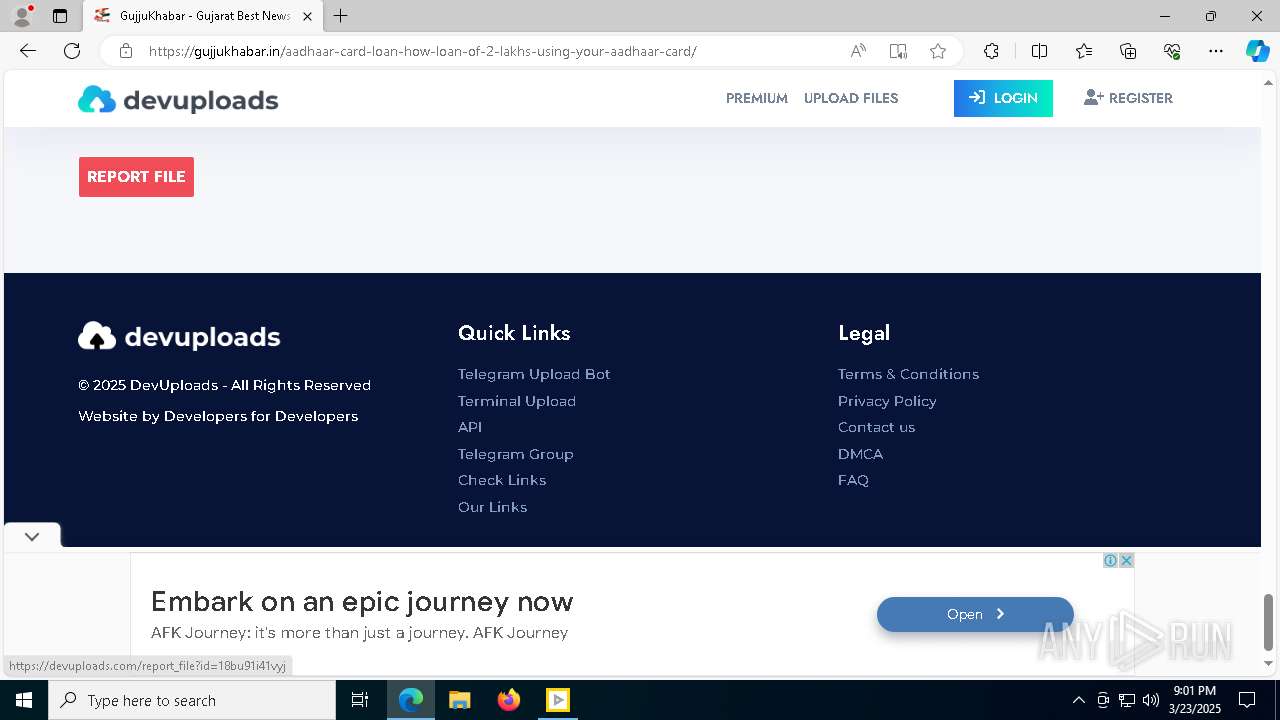This screenshot has height=720, width=1280.
Task: Open volume control in tray
Action: pyautogui.click(x=1150, y=700)
